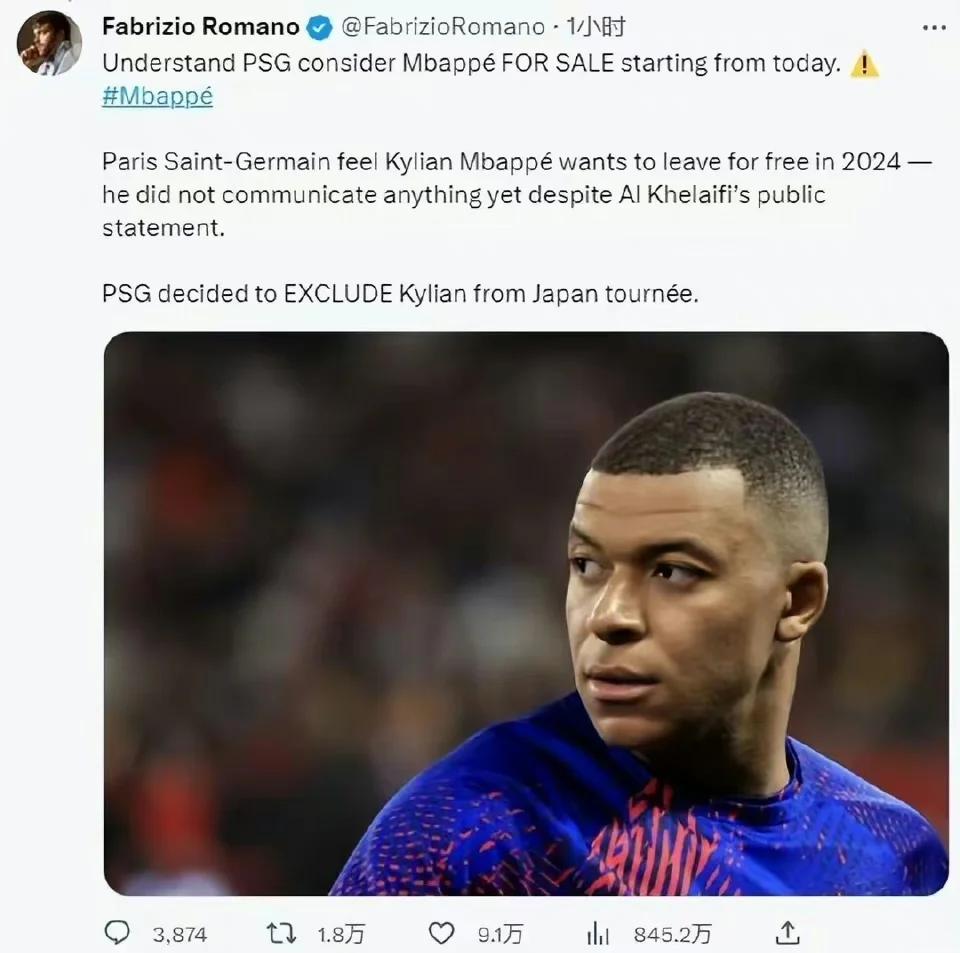Like the tweet with the heart icon
Screen dimensions: 960x953
point(441,933)
